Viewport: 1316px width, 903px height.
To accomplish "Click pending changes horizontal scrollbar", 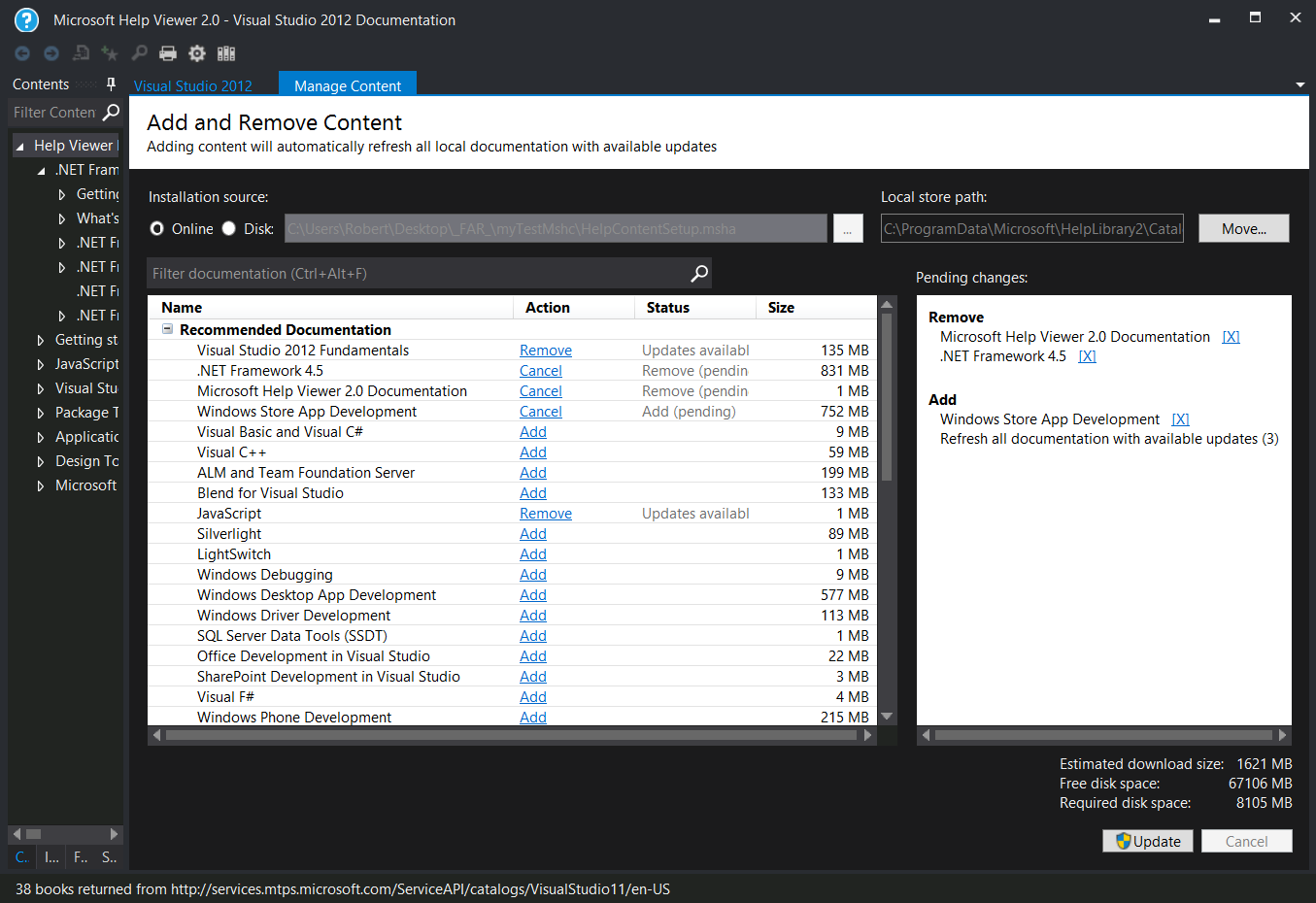I will [1103, 735].
